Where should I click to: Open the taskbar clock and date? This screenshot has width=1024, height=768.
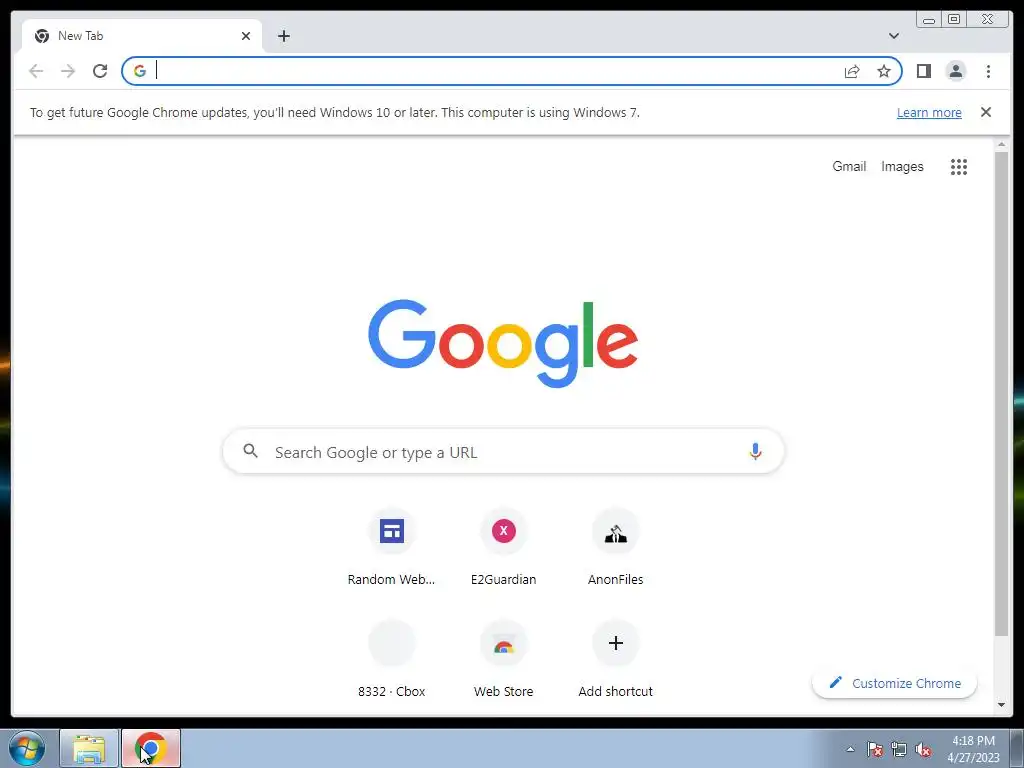point(973,749)
